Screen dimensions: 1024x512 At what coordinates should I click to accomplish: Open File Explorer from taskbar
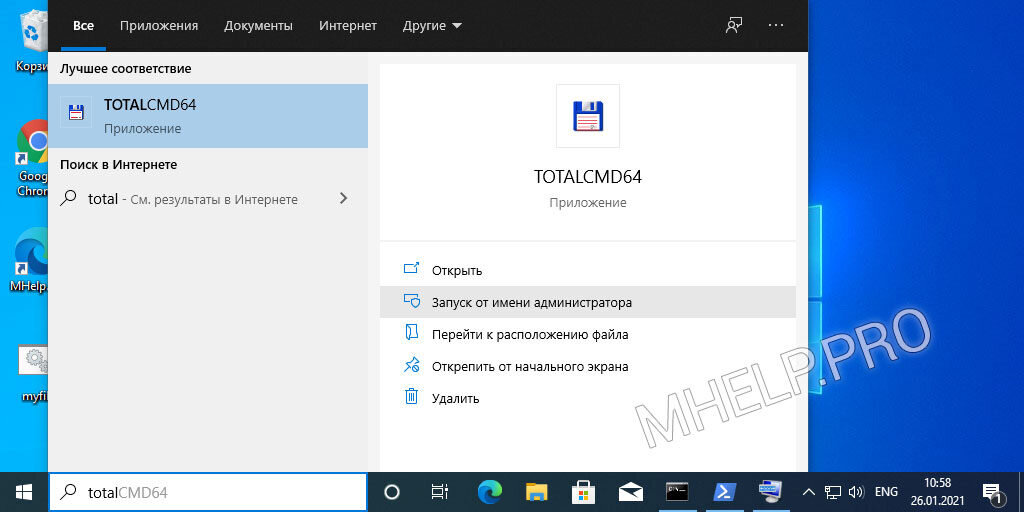536,492
